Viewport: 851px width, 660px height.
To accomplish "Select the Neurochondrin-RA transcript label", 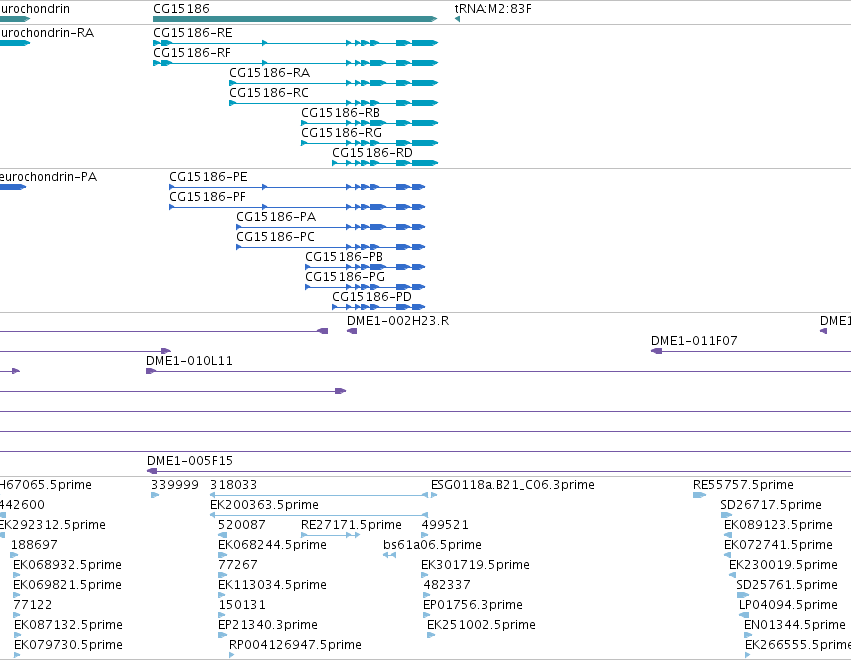I will coord(47,33).
